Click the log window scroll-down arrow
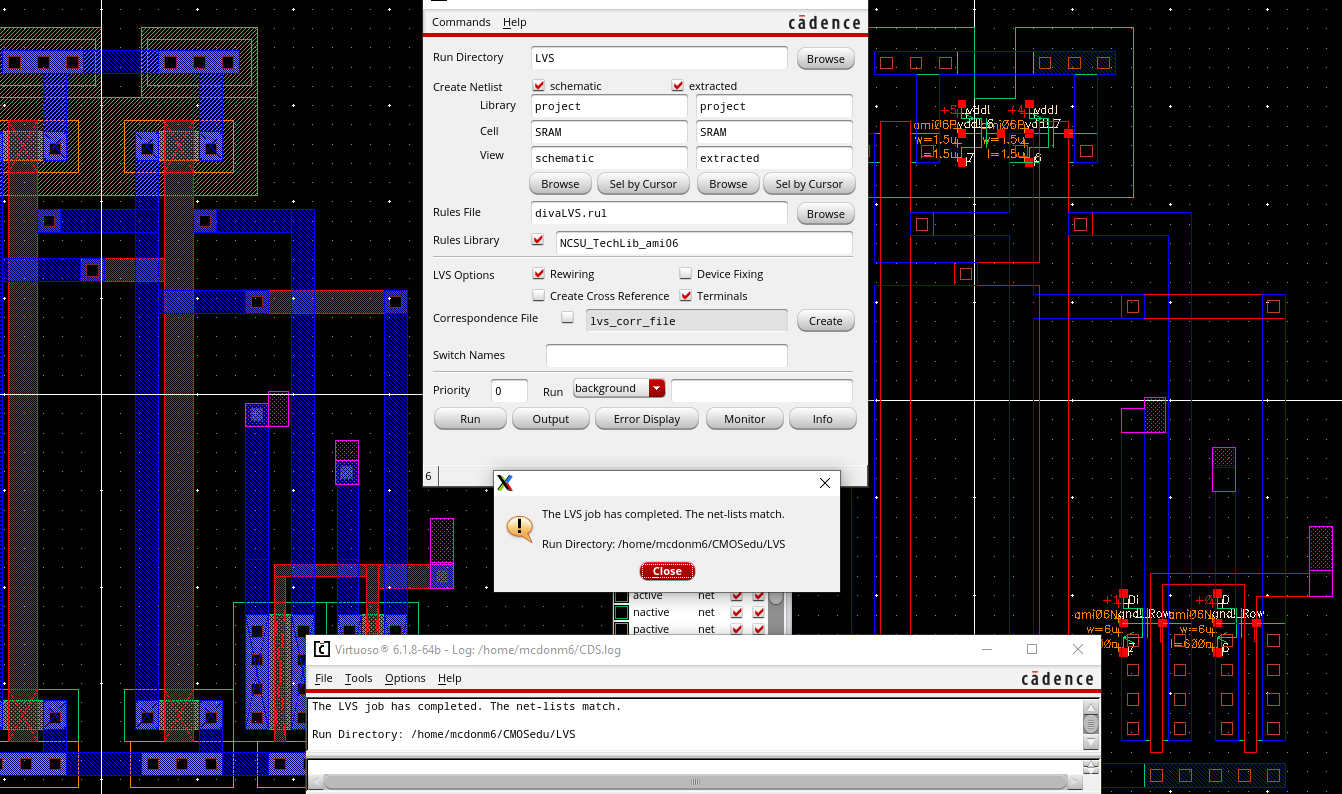The width and height of the screenshot is (1342, 794). [1091, 743]
